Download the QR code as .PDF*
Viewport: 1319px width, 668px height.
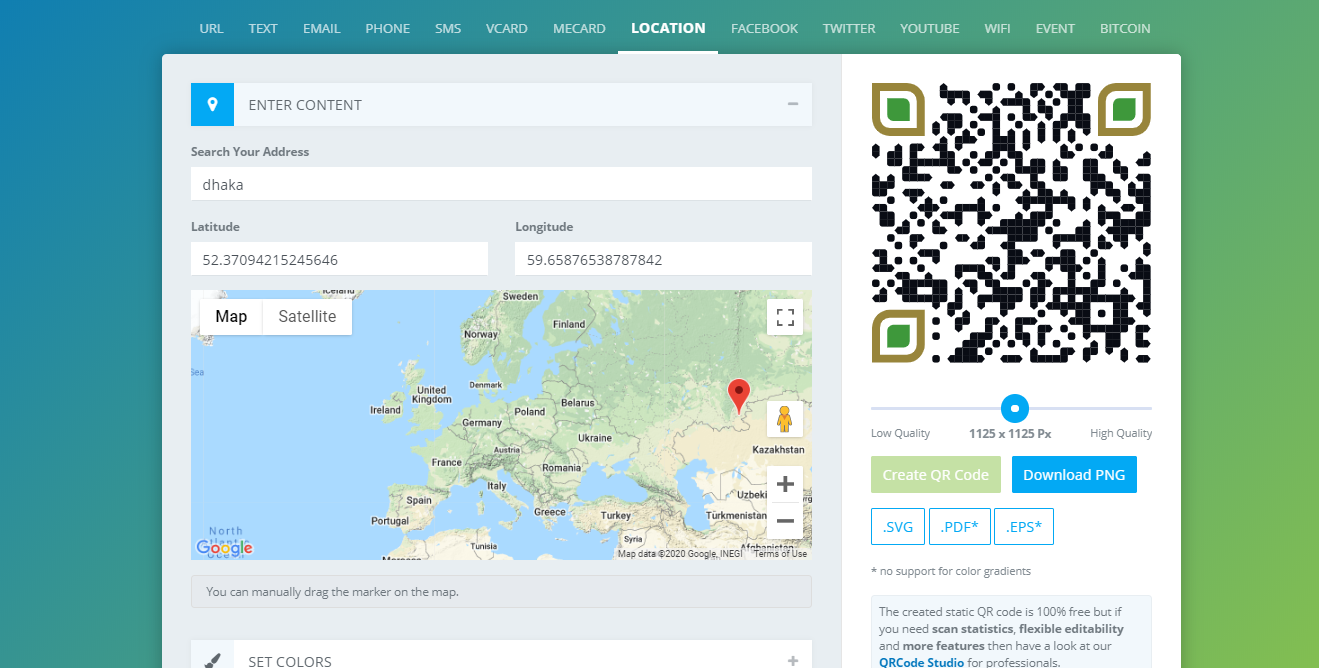pos(960,527)
